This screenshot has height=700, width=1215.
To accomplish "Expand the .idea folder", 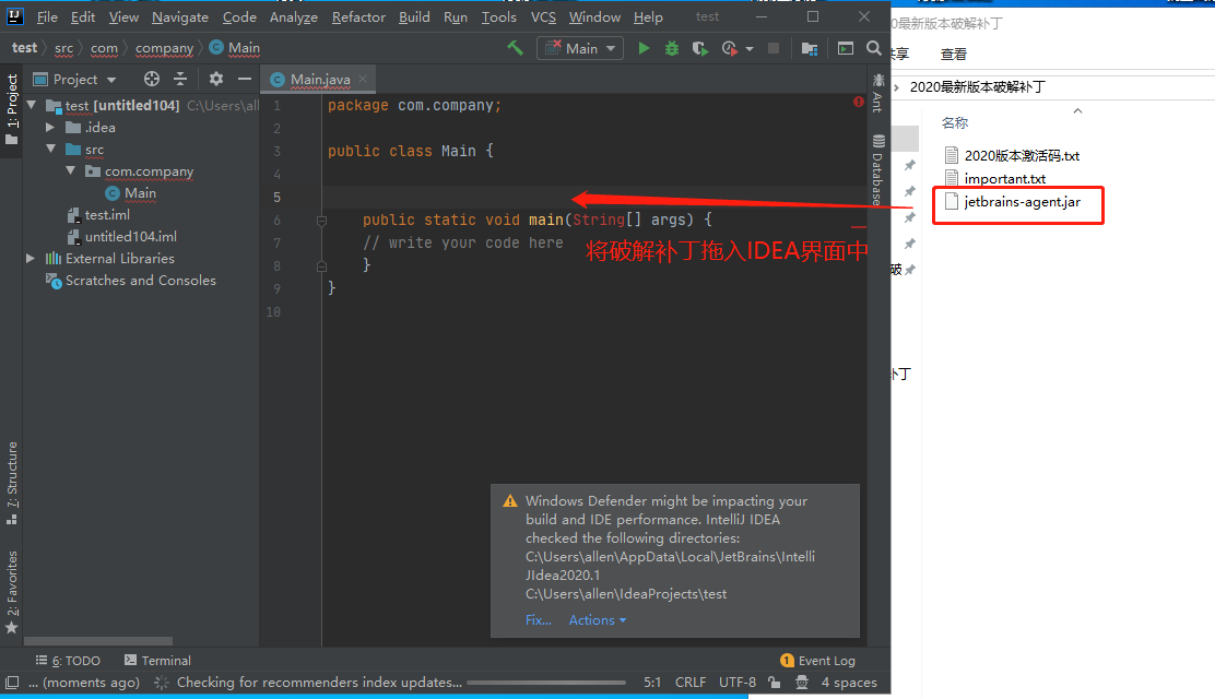I will pyautogui.click(x=50, y=127).
